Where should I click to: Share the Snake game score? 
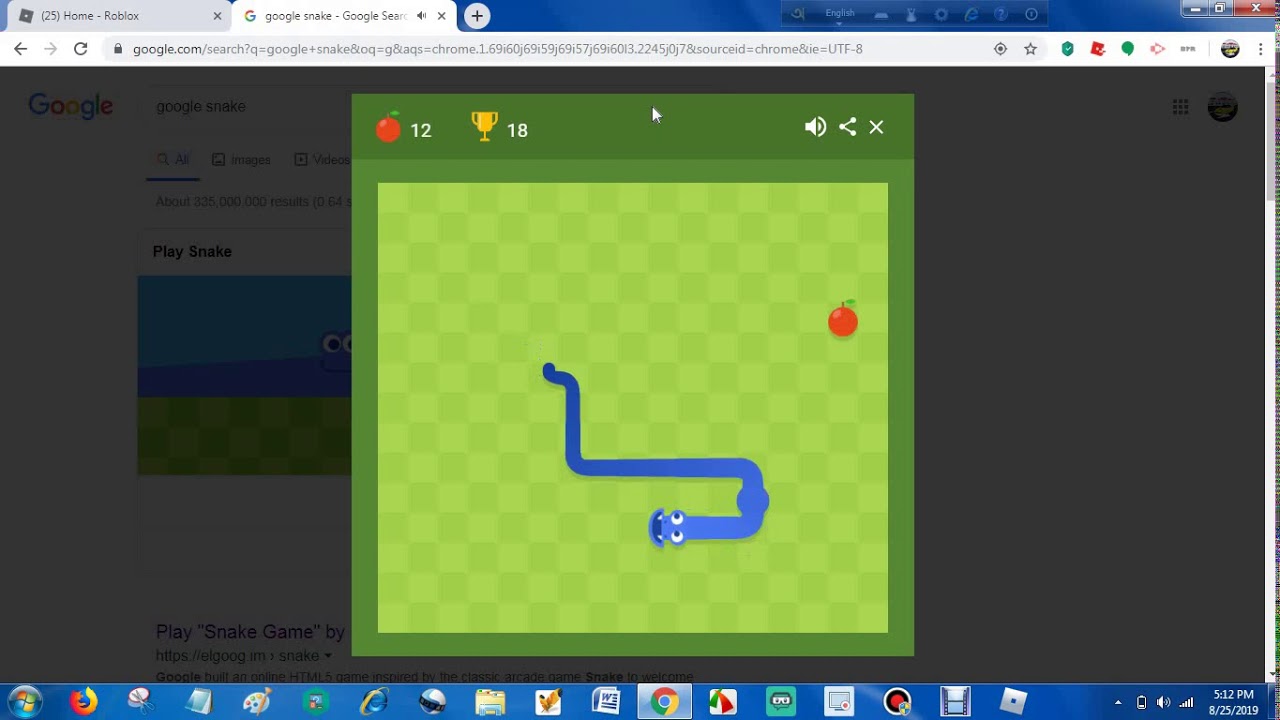tap(847, 127)
